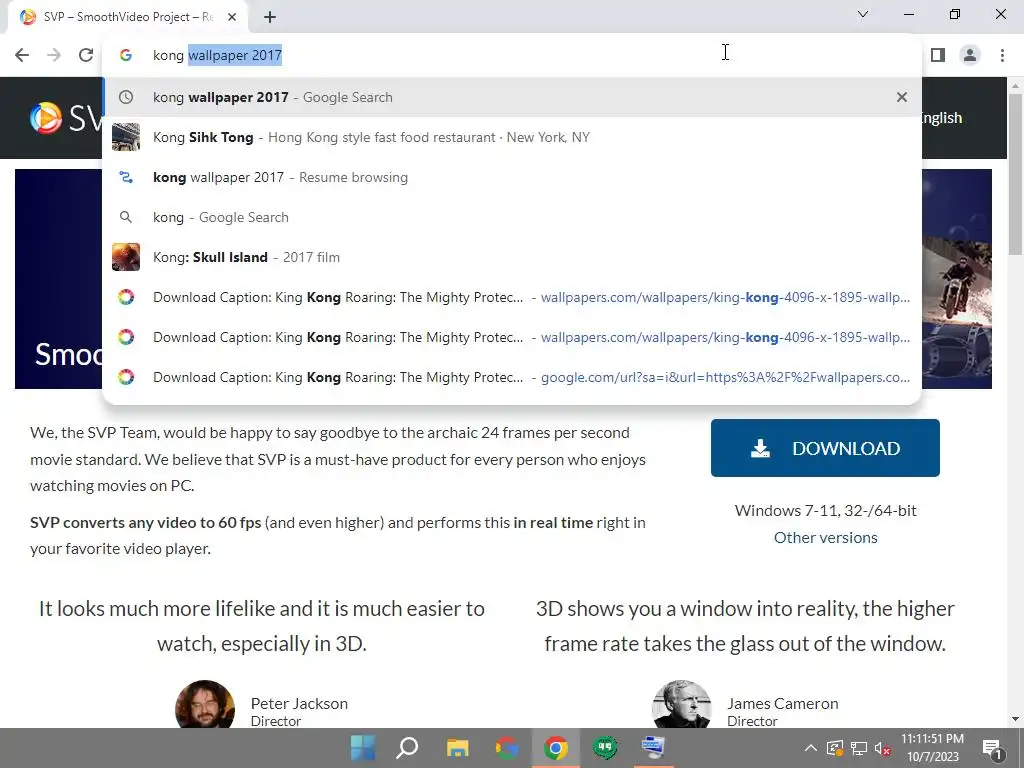
Task: Click 'SVP converts any video to 60 fps' text
Action: click(146, 522)
